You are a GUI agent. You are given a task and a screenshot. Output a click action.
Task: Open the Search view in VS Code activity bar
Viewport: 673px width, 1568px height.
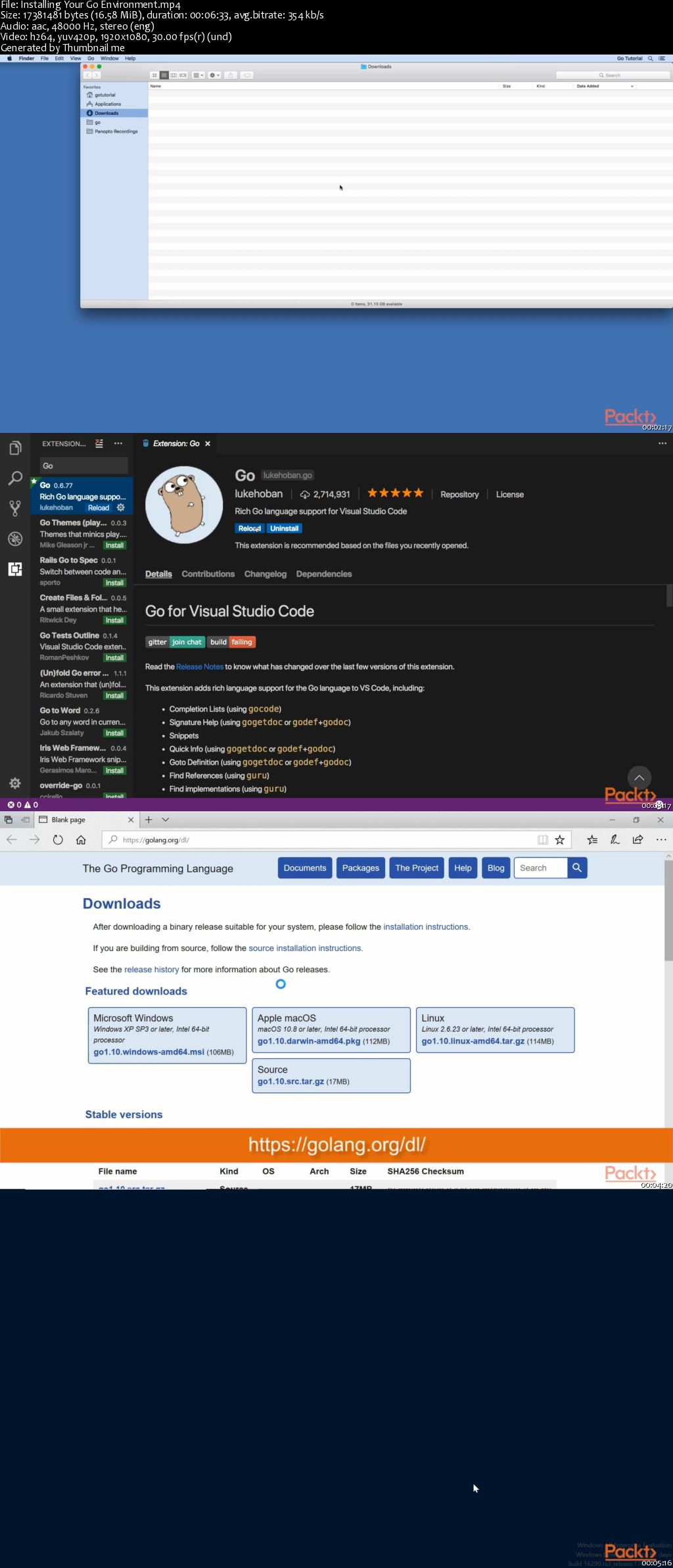(x=15, y=478)
